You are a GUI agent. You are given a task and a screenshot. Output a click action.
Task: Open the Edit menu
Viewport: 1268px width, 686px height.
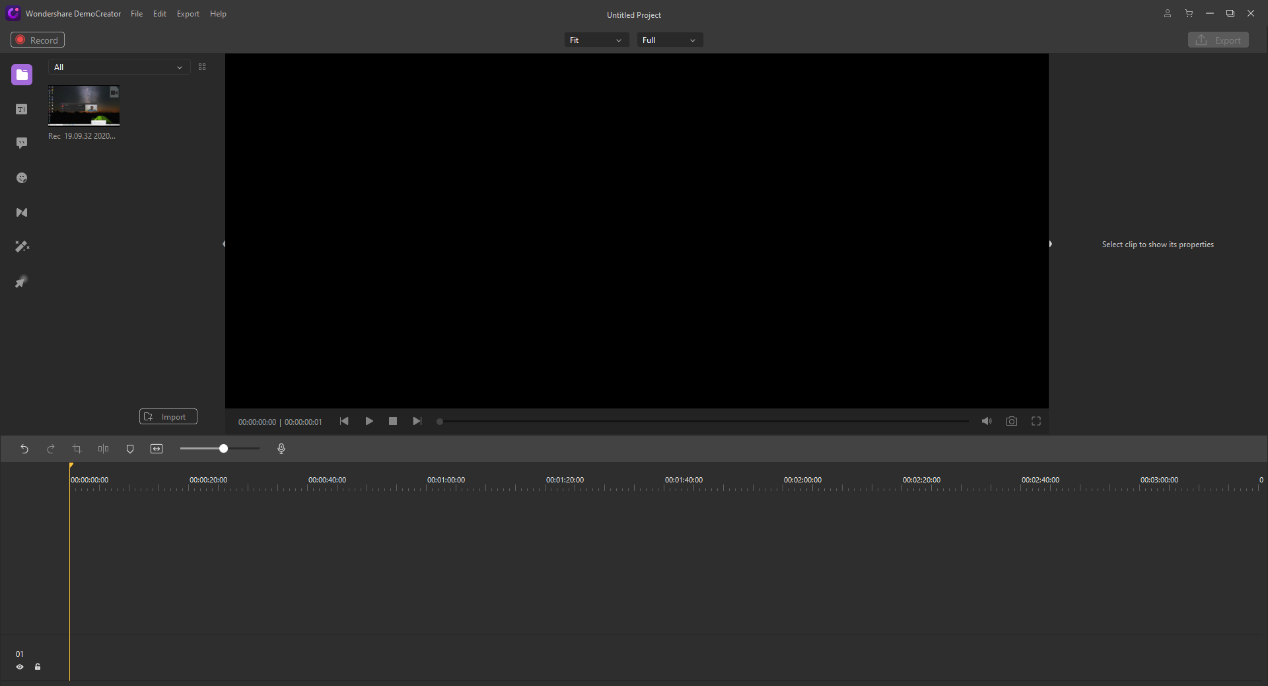tap(159, 14)
